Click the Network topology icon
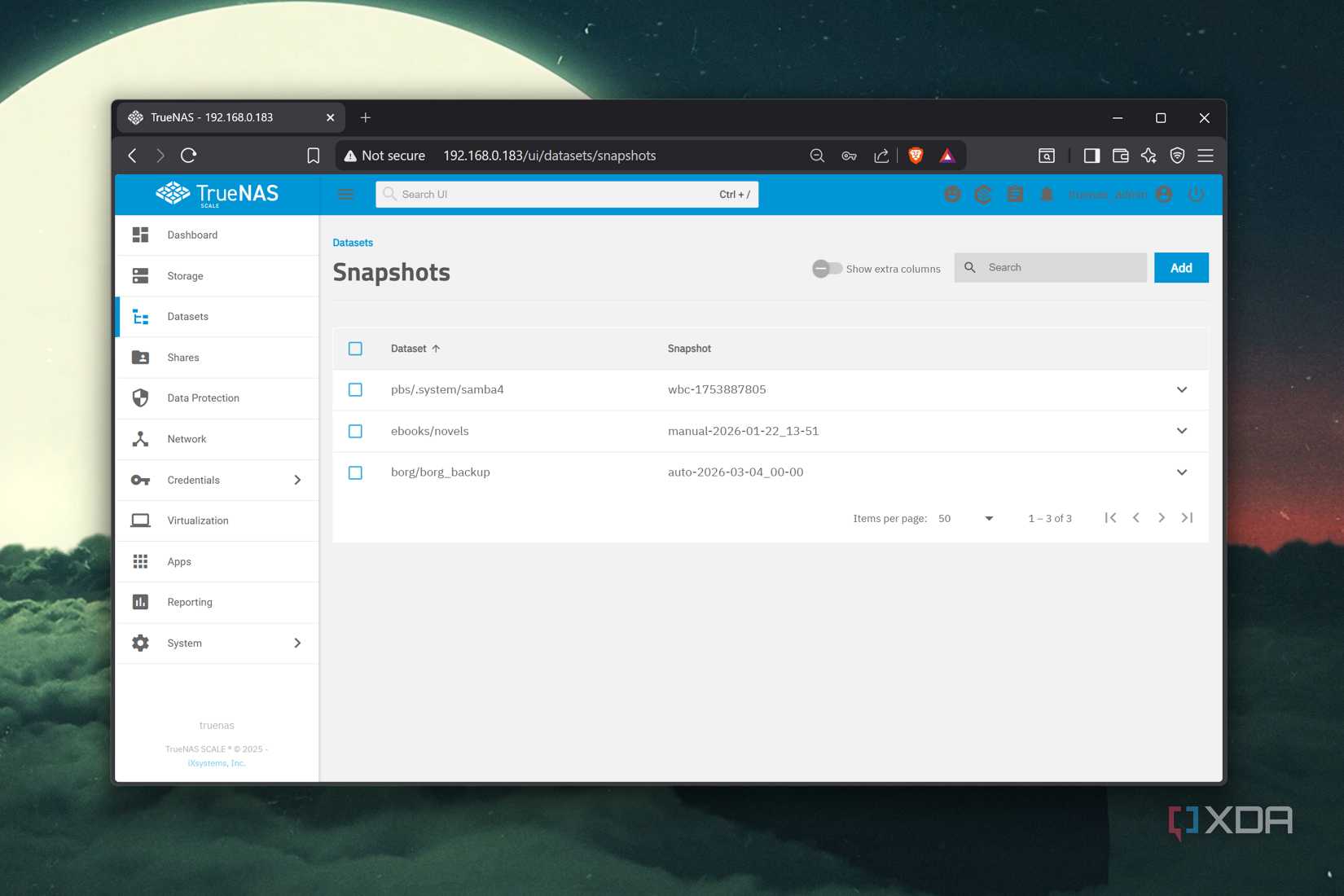The width and height of the screenshot is (1344, 896). 140,439
